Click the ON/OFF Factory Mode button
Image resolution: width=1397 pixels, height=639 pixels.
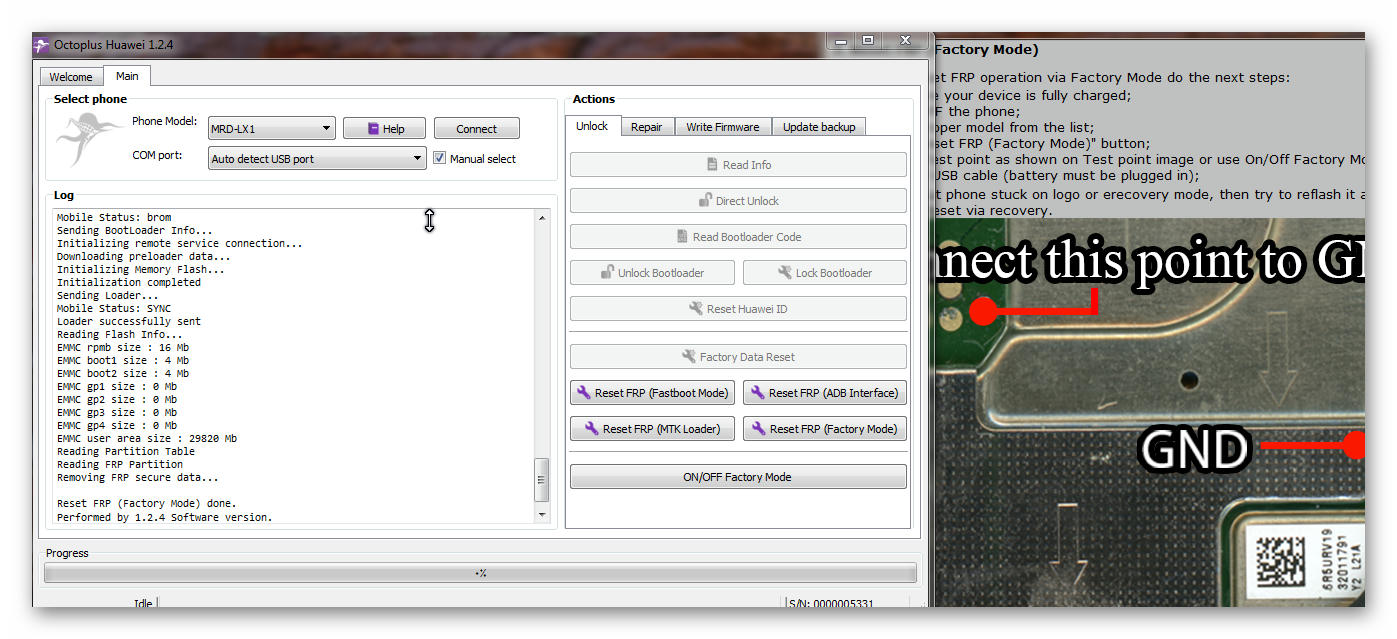pos(738,477)
